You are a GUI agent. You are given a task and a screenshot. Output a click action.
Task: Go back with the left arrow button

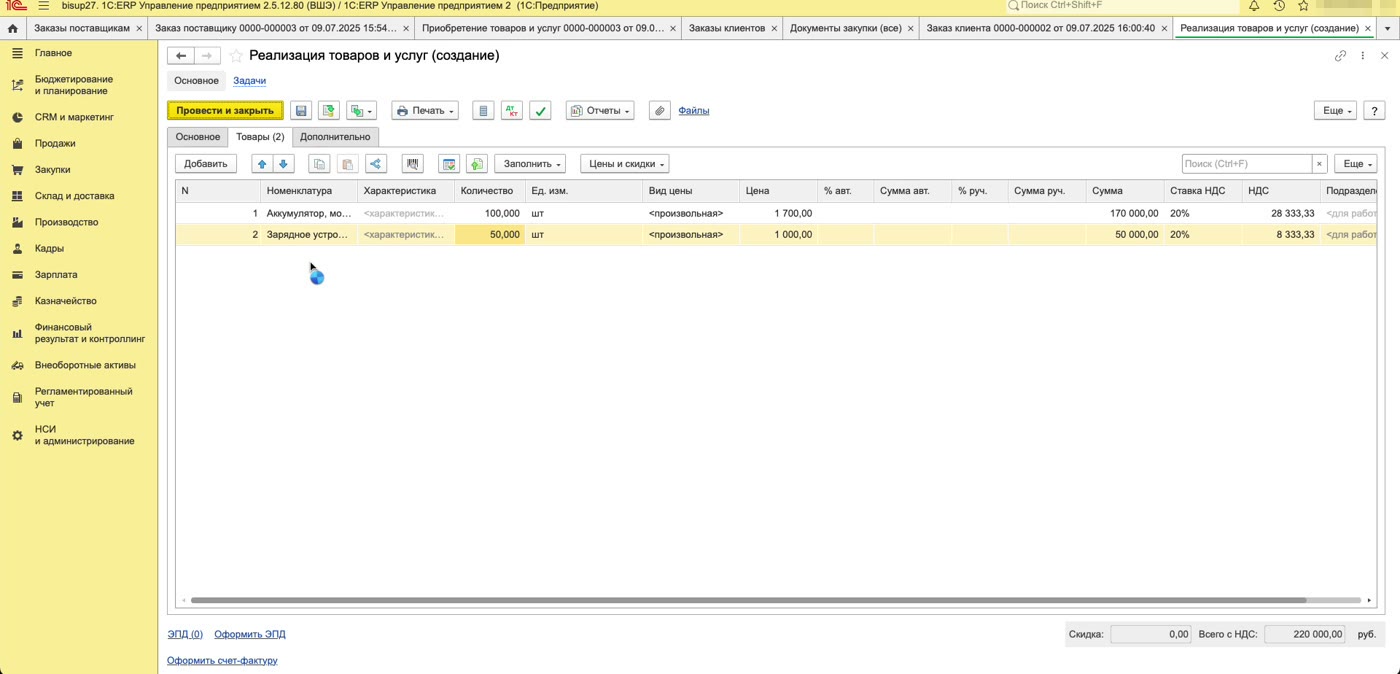click(x=181, y=56)
